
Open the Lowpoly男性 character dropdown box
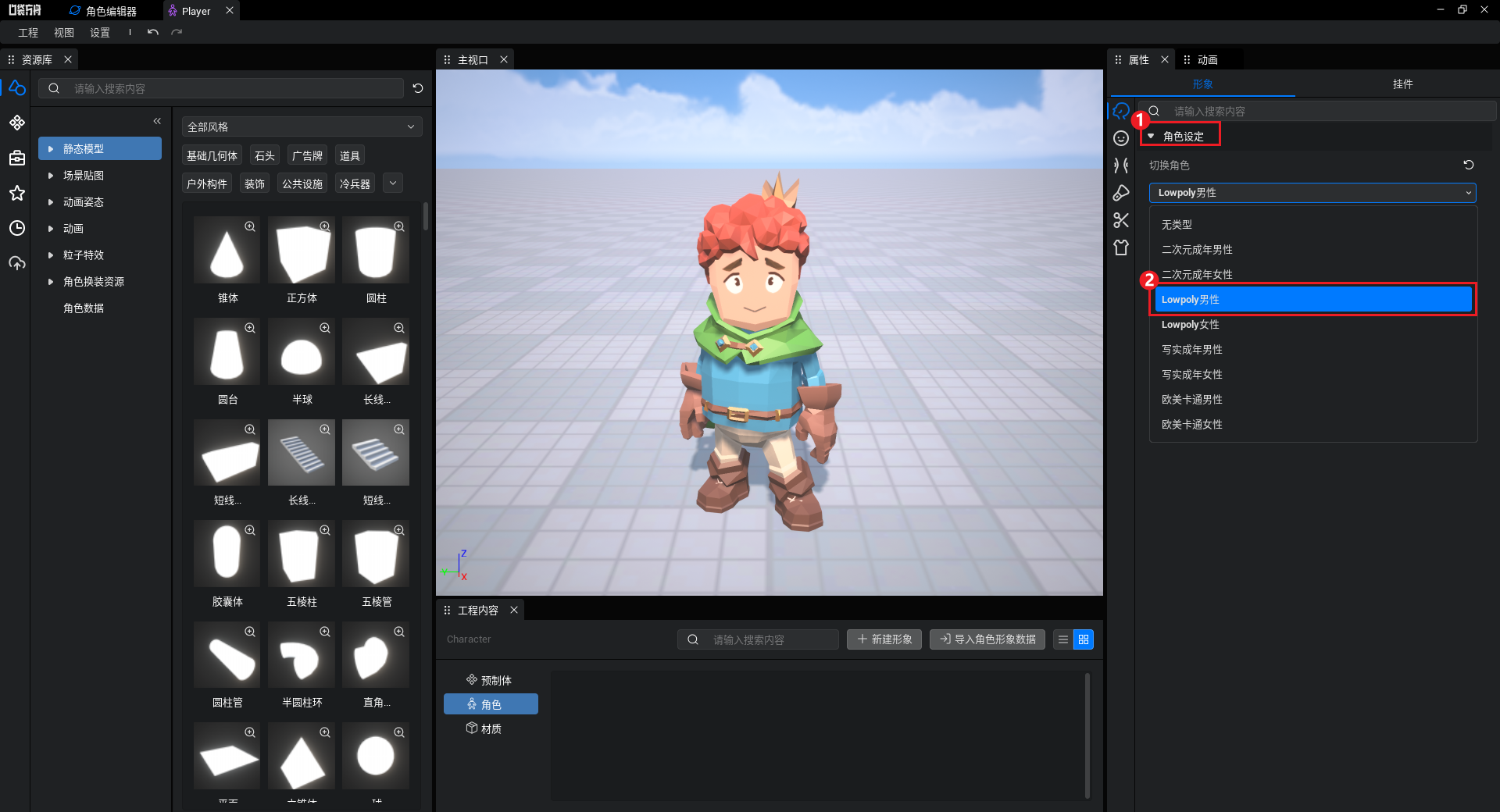pyautogui.click(x=1312, y=193)
